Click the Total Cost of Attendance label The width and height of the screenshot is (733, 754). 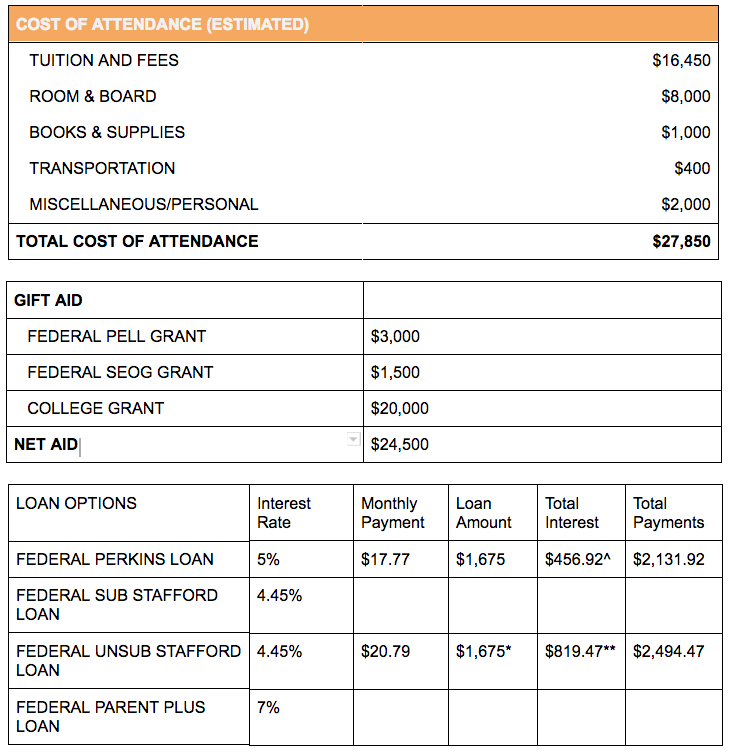pyautogui.click(x=137, y=241)
